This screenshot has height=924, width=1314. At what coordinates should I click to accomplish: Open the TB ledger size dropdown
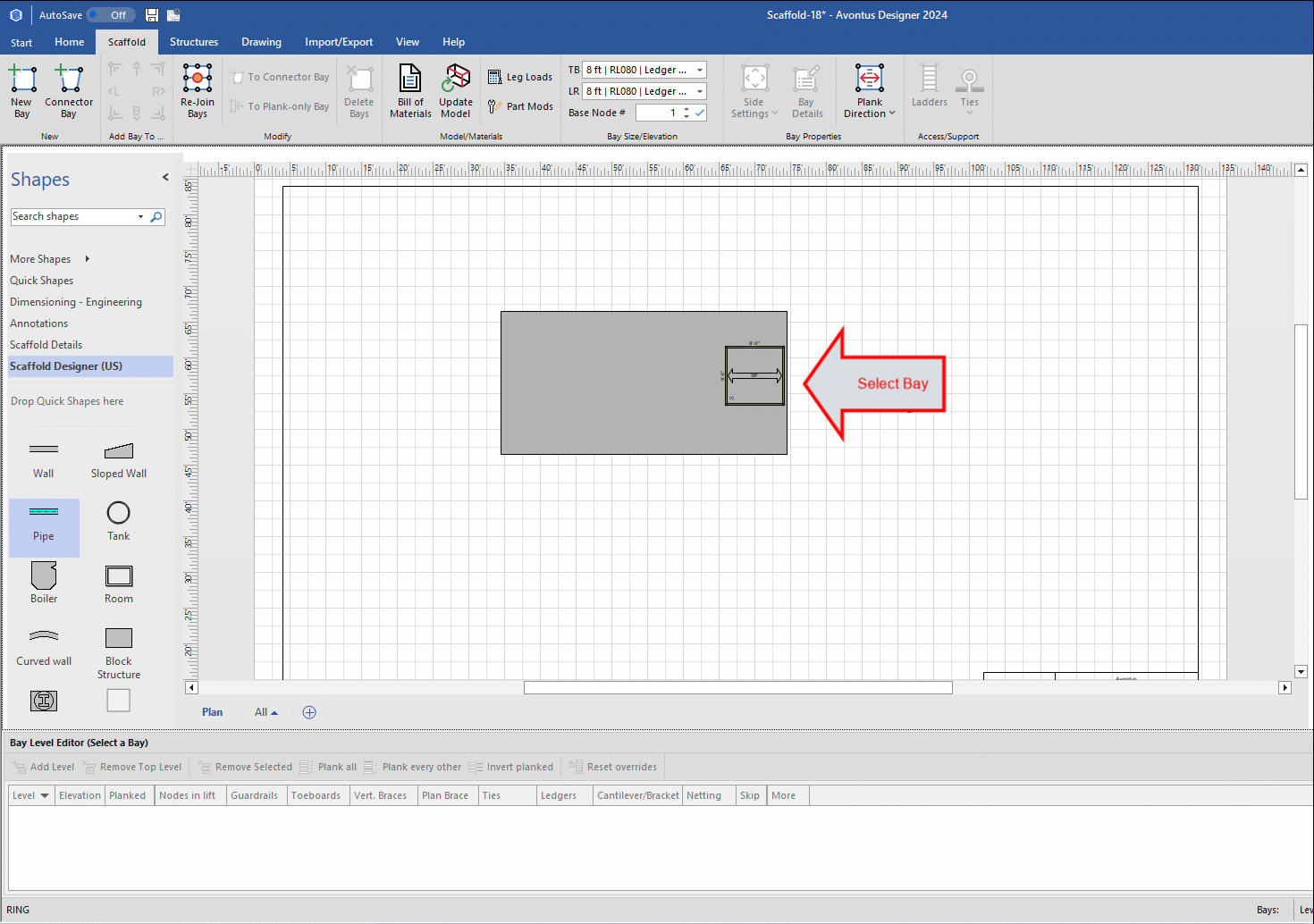pos(700,70)
